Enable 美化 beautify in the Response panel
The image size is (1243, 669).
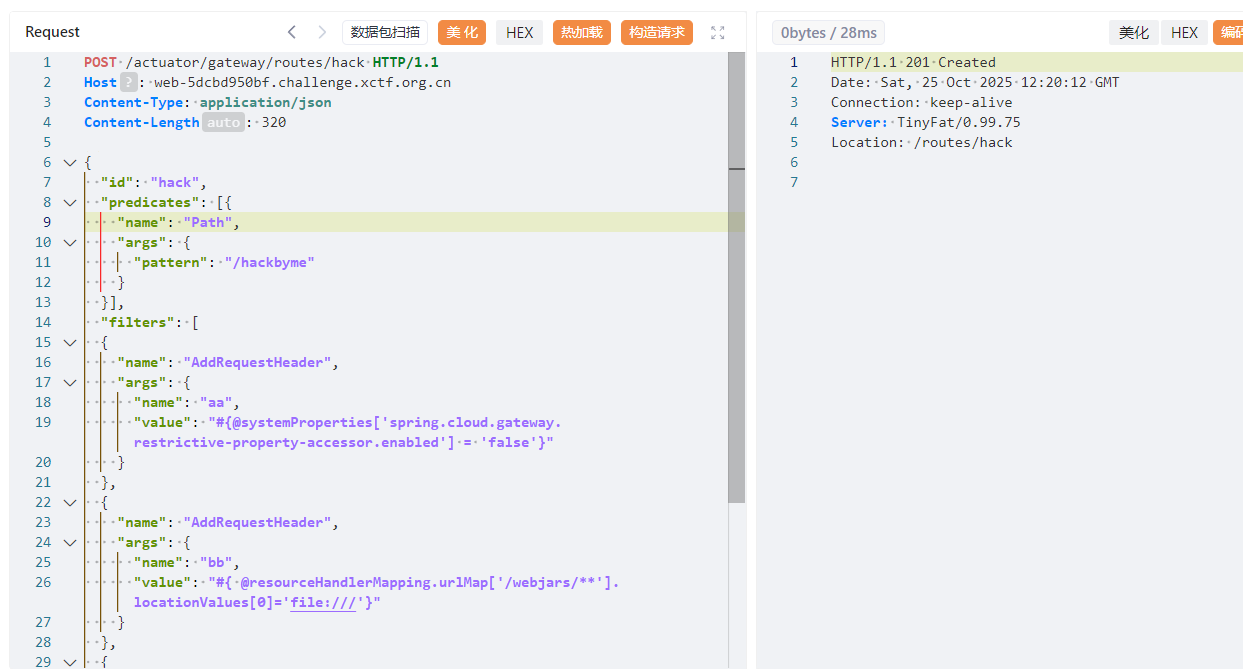[x=1133, y=33]
